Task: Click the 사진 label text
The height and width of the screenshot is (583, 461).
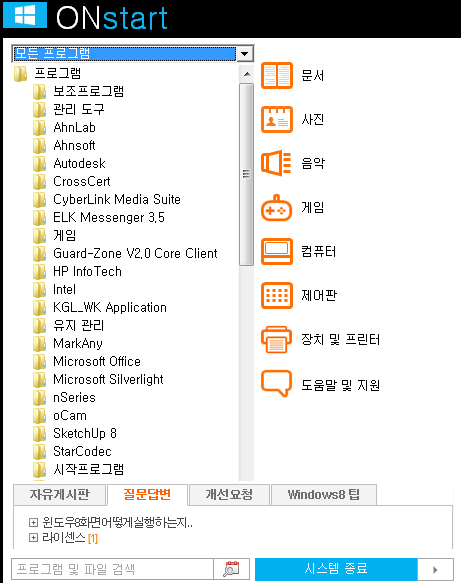Action: (313, 119)
